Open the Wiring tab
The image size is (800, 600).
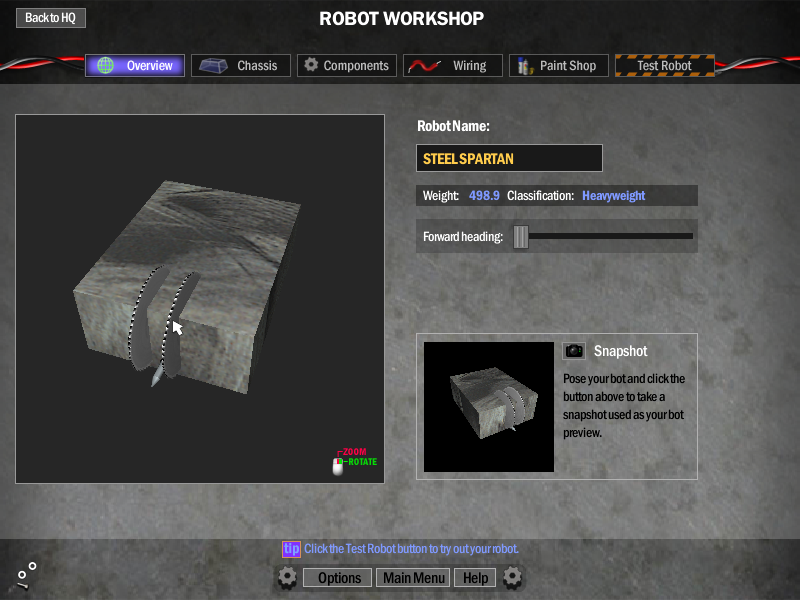pyautogui.click(x=453, y=65)
